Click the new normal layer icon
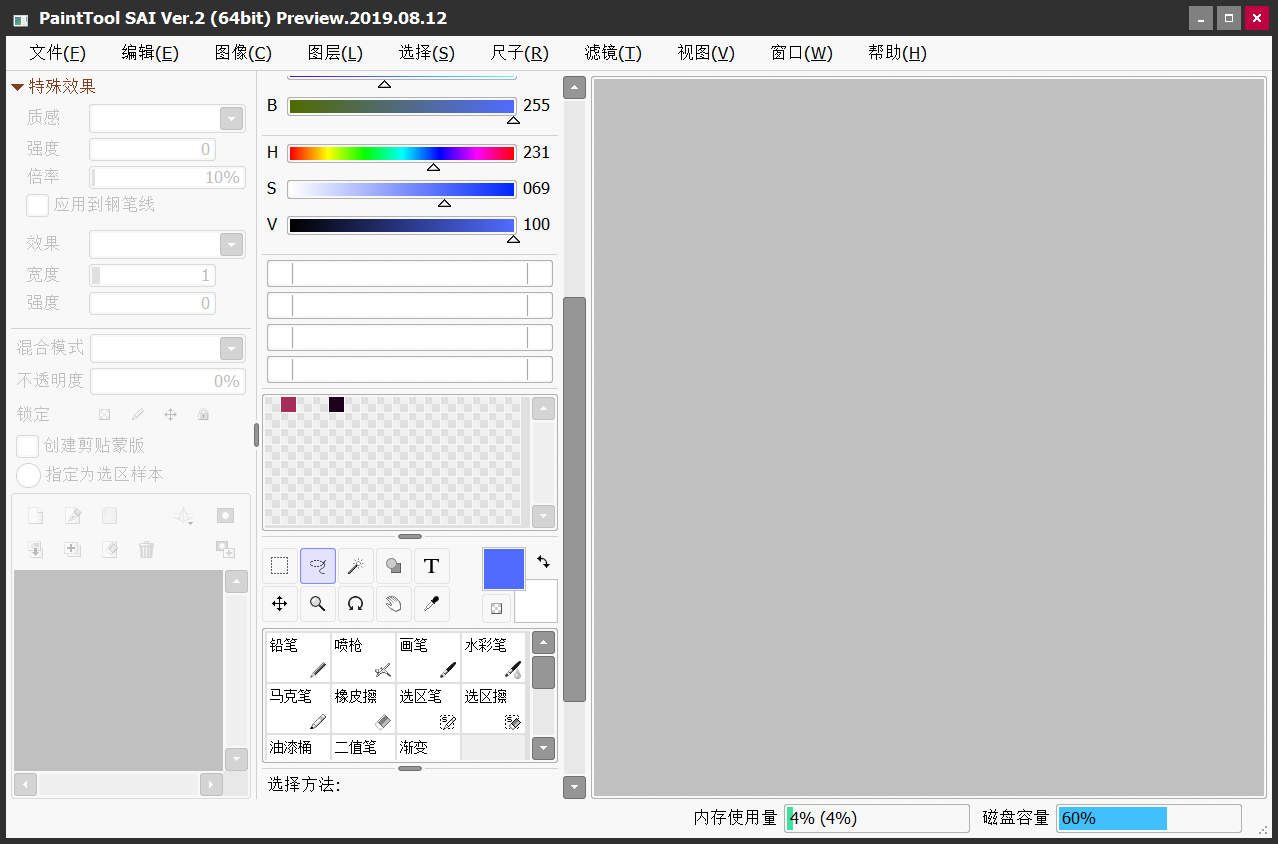Screen dimensions: 1278x844 [36, 516]
